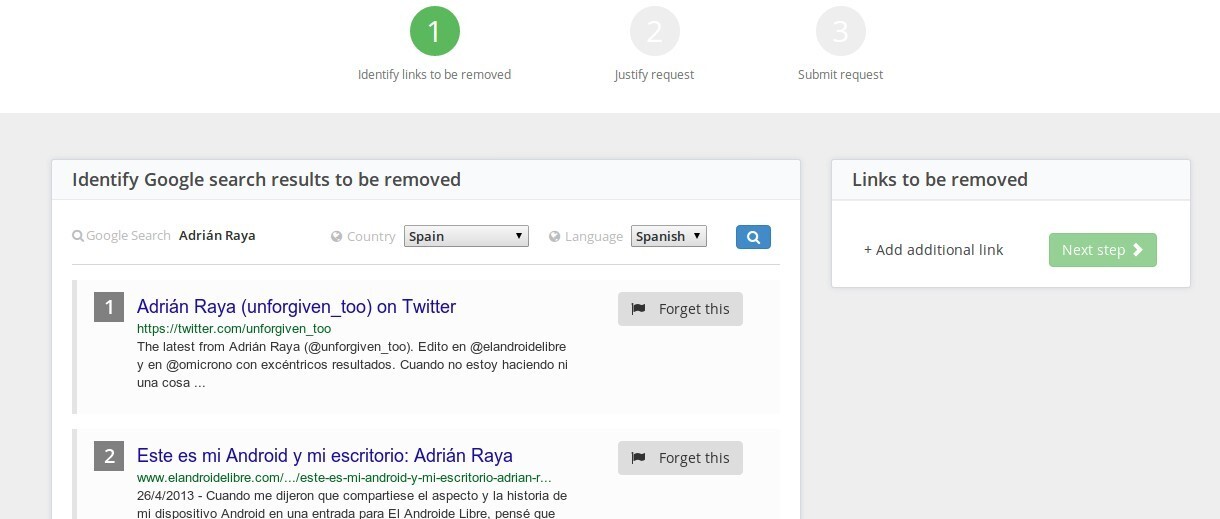Click the Next step button
Viewport: 1220px width, 519px height.
coord(1102,250)
